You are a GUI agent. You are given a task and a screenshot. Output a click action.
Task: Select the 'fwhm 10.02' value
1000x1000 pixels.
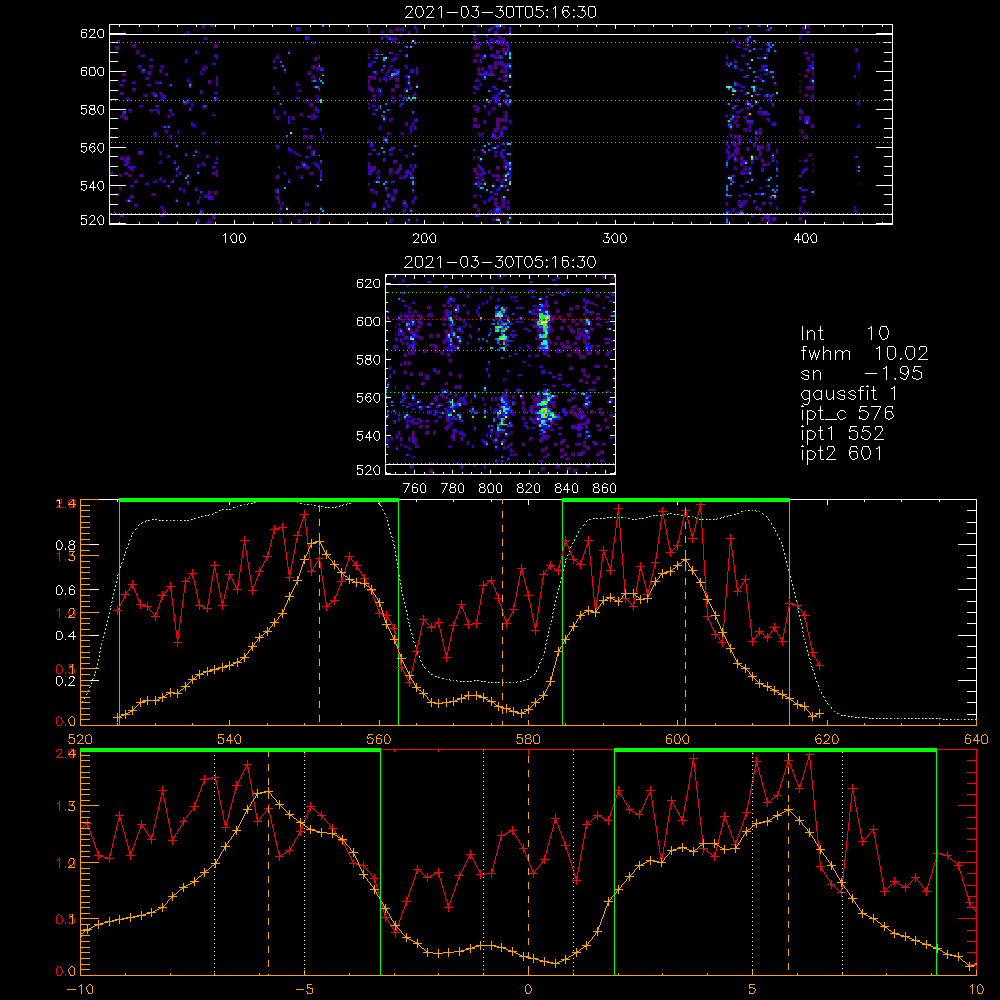tap(864, 353)
